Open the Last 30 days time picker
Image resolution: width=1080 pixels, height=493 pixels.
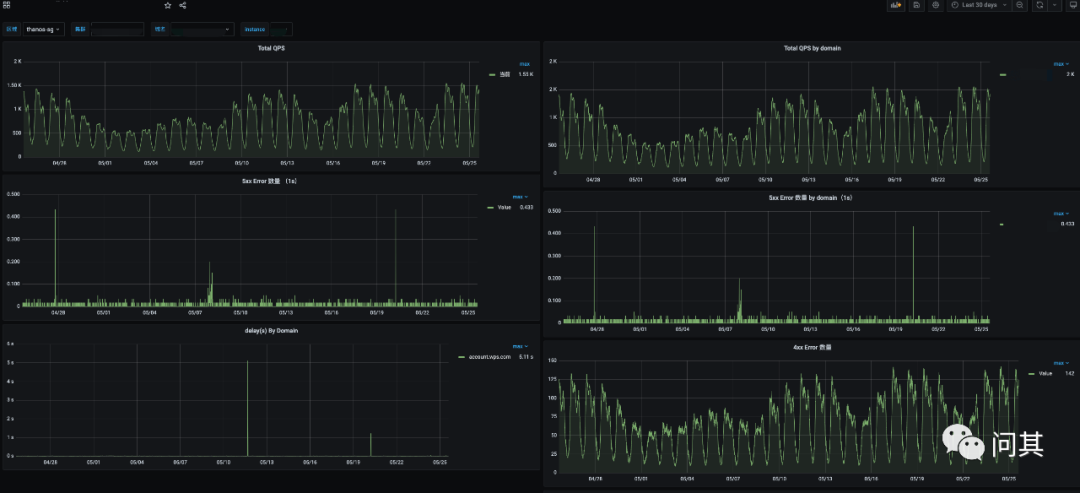coord(978,5)
